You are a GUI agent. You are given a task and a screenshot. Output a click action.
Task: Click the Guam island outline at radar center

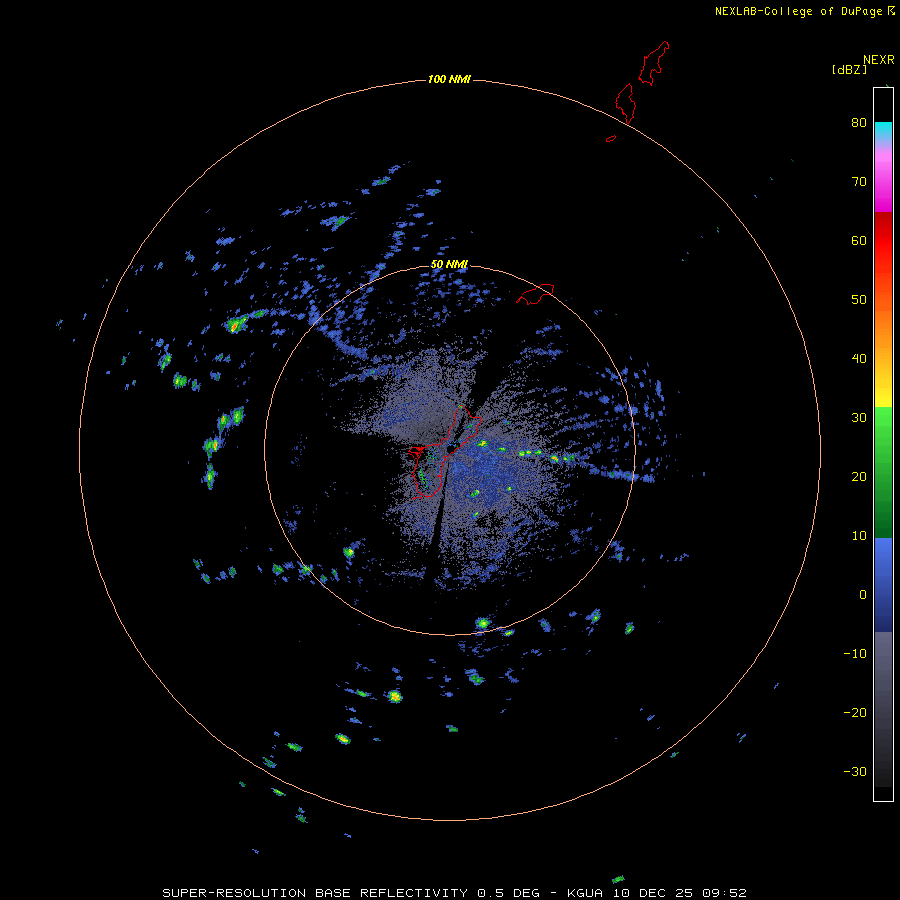[x=444, y=451]
